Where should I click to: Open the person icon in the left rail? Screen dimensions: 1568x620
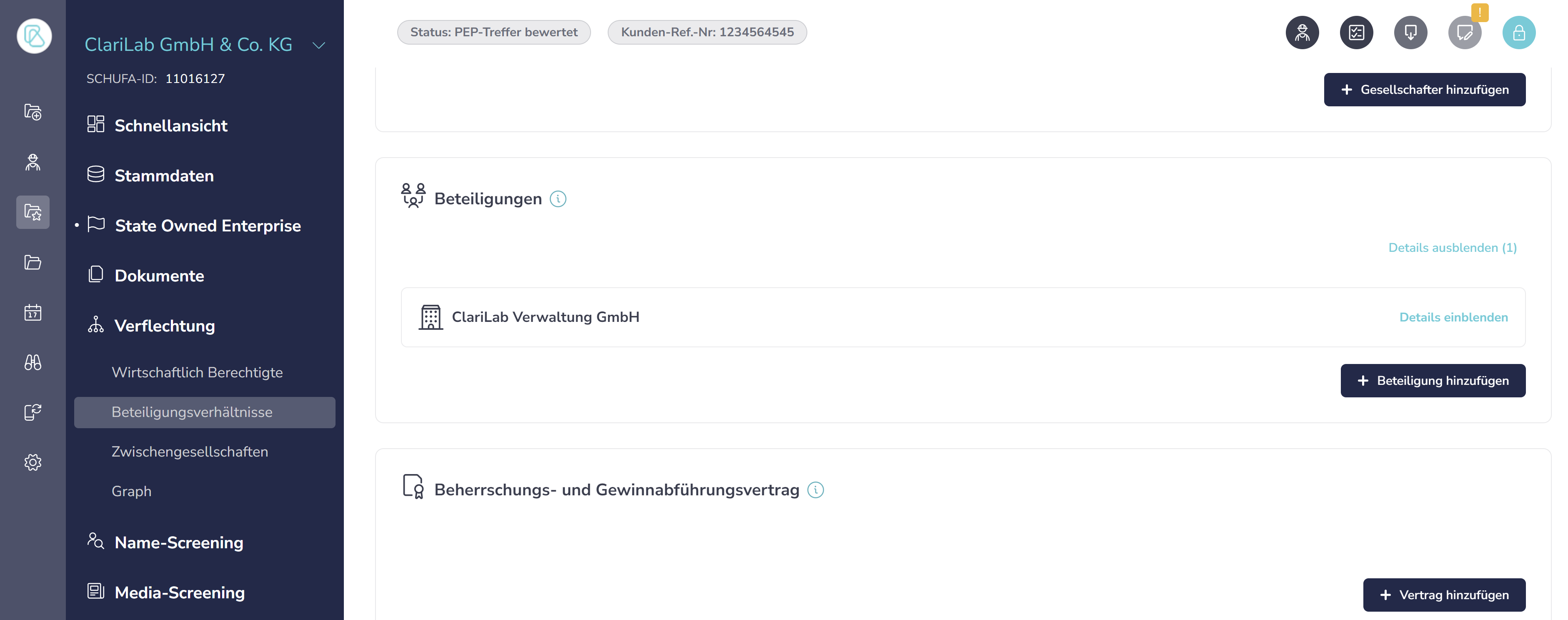coord(33,162)
